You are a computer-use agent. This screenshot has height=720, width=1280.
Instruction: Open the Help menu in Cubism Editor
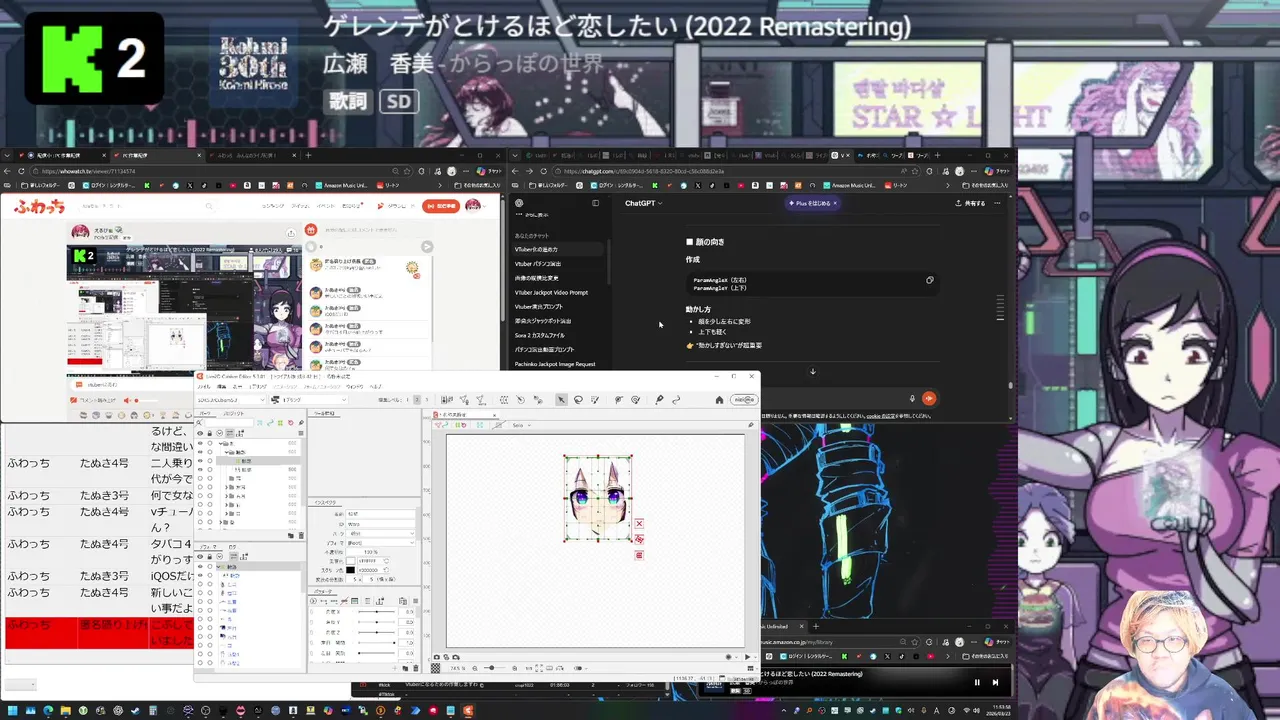[x=375, y=386]
